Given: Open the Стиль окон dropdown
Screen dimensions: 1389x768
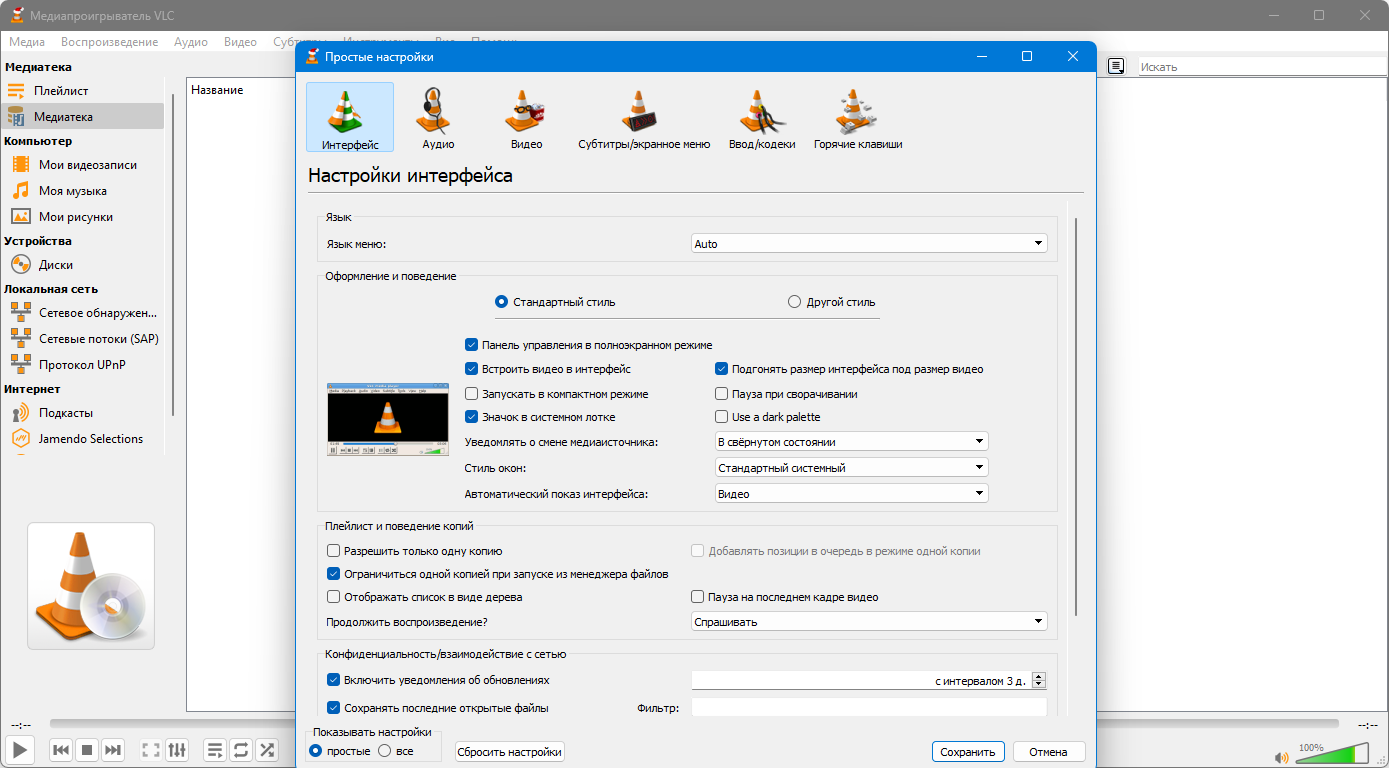Looking at the screenshot, I should pyautogui.click(x=852, y=468).
